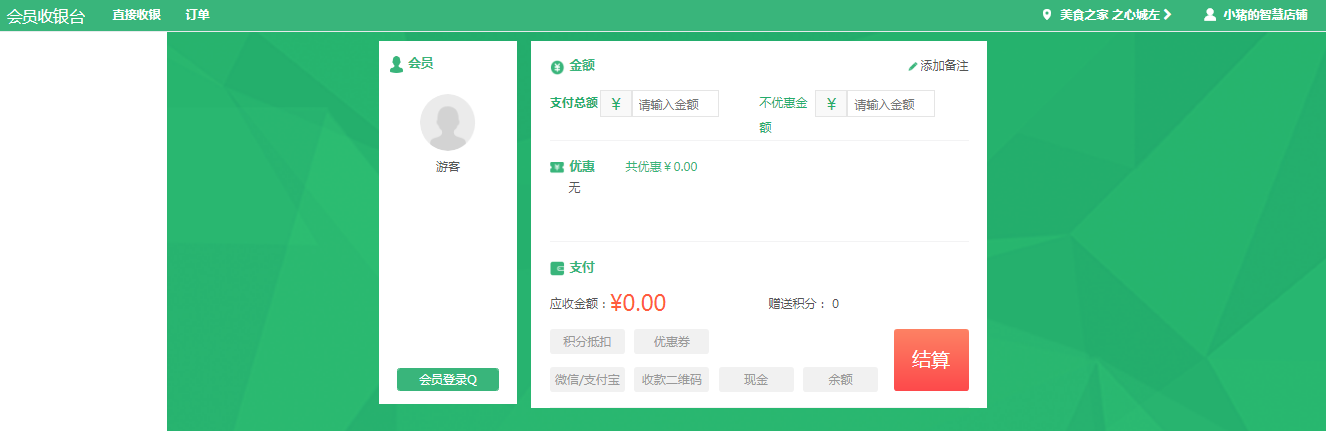Image resolution: width=1326 pixels, height=431 pixels.
Task: Focus the 支付总额 amount input field
Action: pyautogui.click(x=675, y=104)
